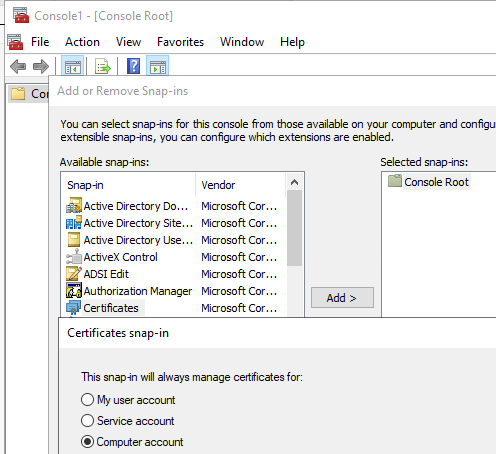
Task: Click the Forward arrow toolbar icon
Action: click(x=41, y=66)
